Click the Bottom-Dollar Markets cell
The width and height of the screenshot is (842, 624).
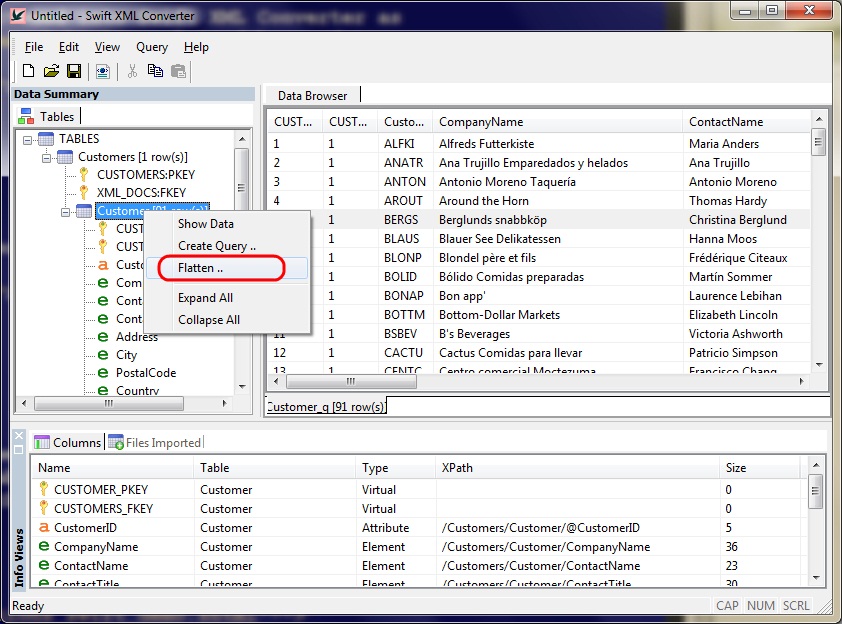click(557, 315)
